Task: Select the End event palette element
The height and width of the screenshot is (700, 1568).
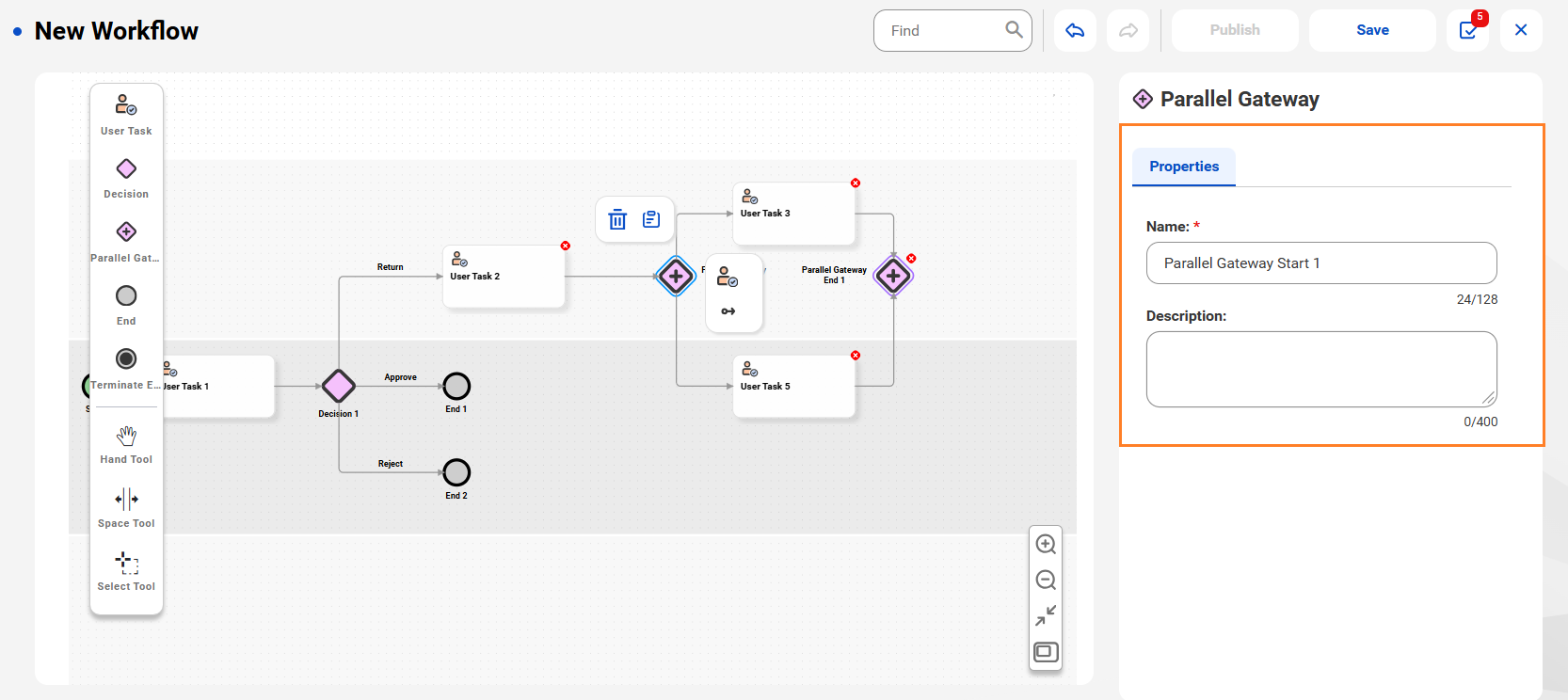Action: [126, 305]
